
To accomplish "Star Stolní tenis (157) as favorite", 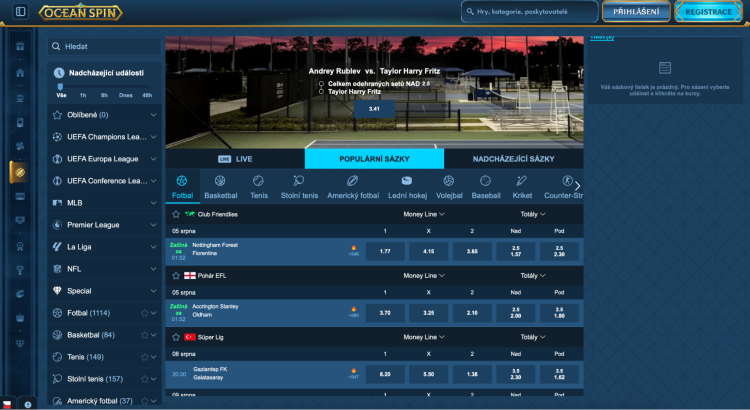I will [144, 379].
